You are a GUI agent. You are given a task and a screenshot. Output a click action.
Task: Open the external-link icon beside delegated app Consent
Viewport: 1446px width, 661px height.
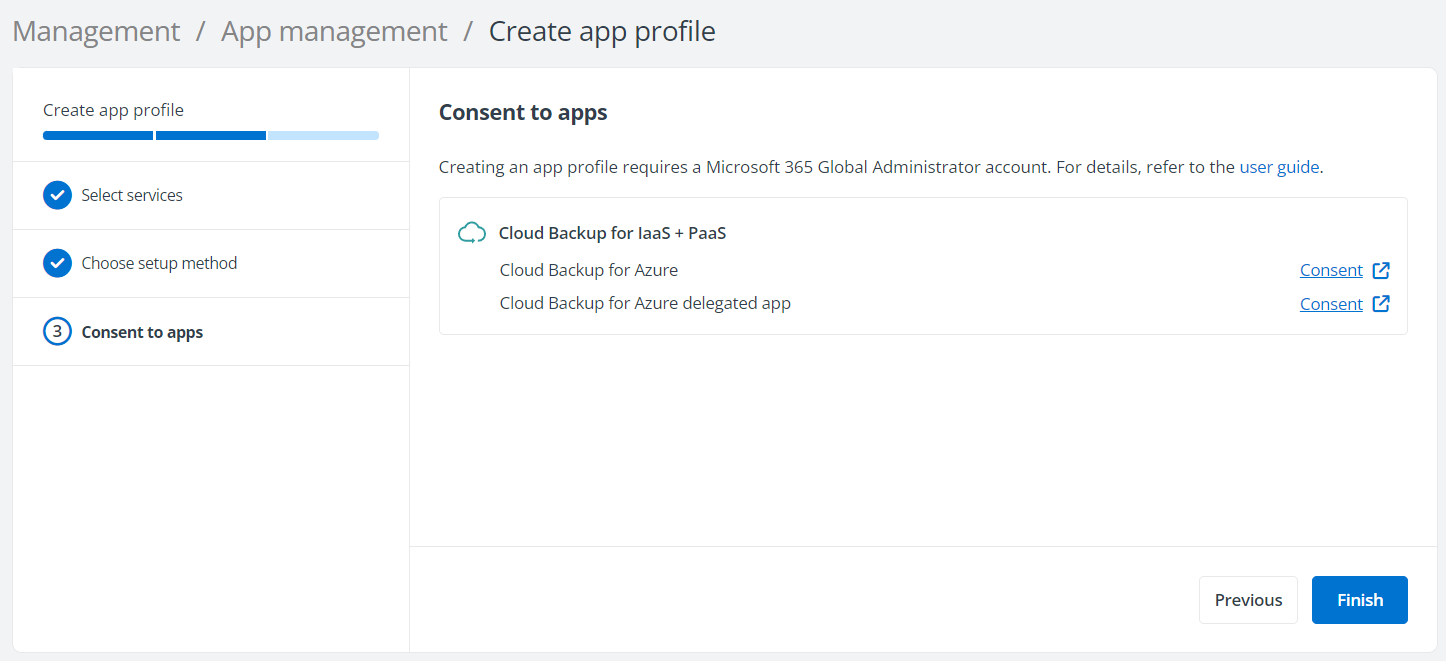[x=1381, y=303]
